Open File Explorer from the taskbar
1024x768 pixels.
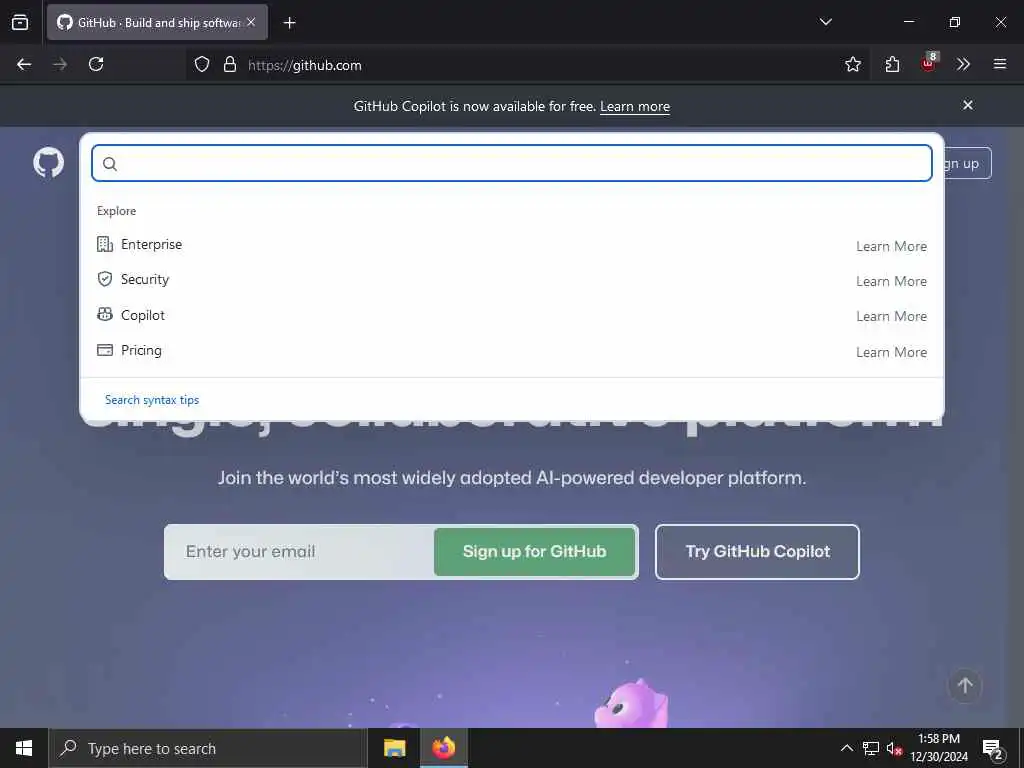(394, 748)
